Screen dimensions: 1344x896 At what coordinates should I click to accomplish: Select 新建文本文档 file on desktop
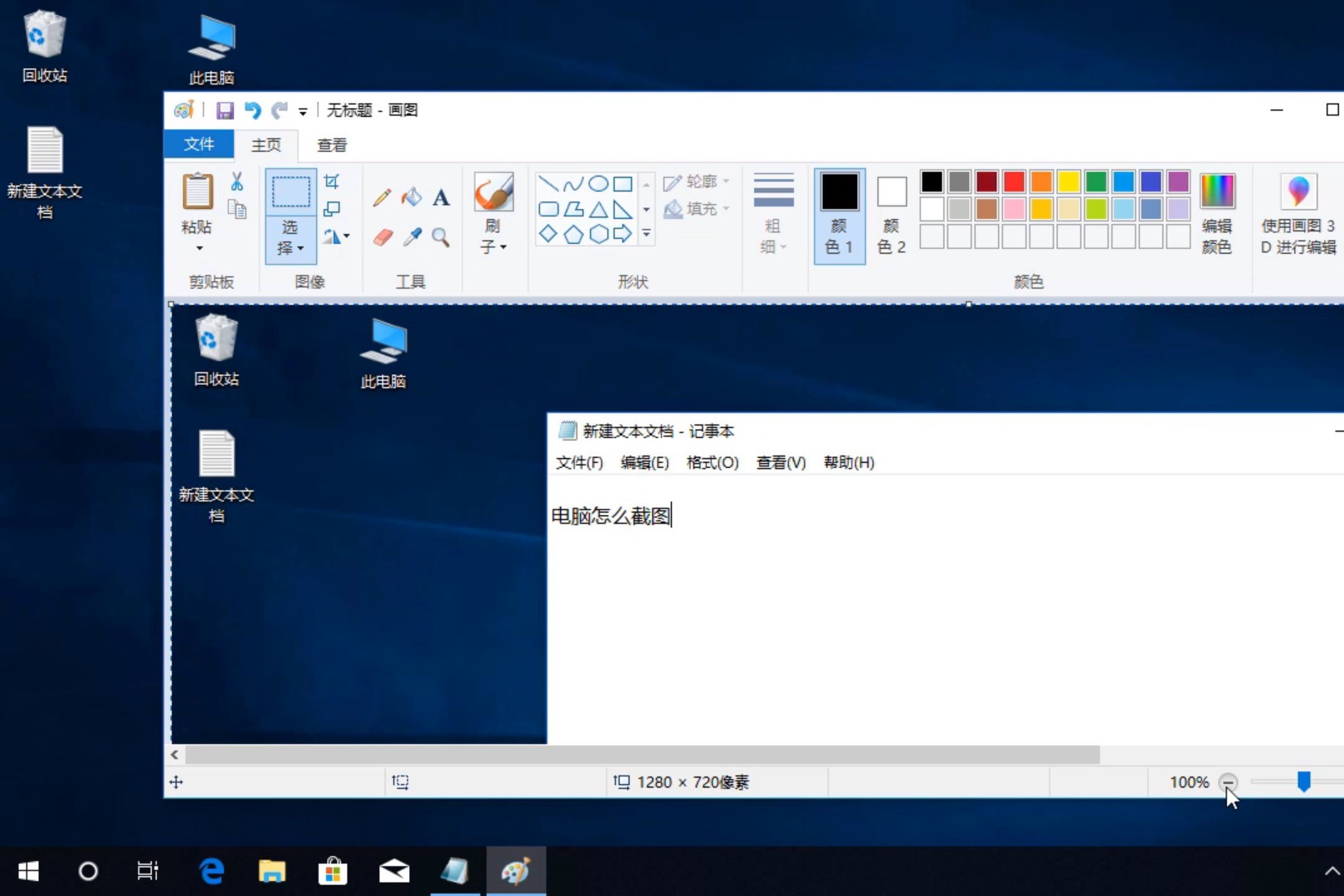click(45, 173)
